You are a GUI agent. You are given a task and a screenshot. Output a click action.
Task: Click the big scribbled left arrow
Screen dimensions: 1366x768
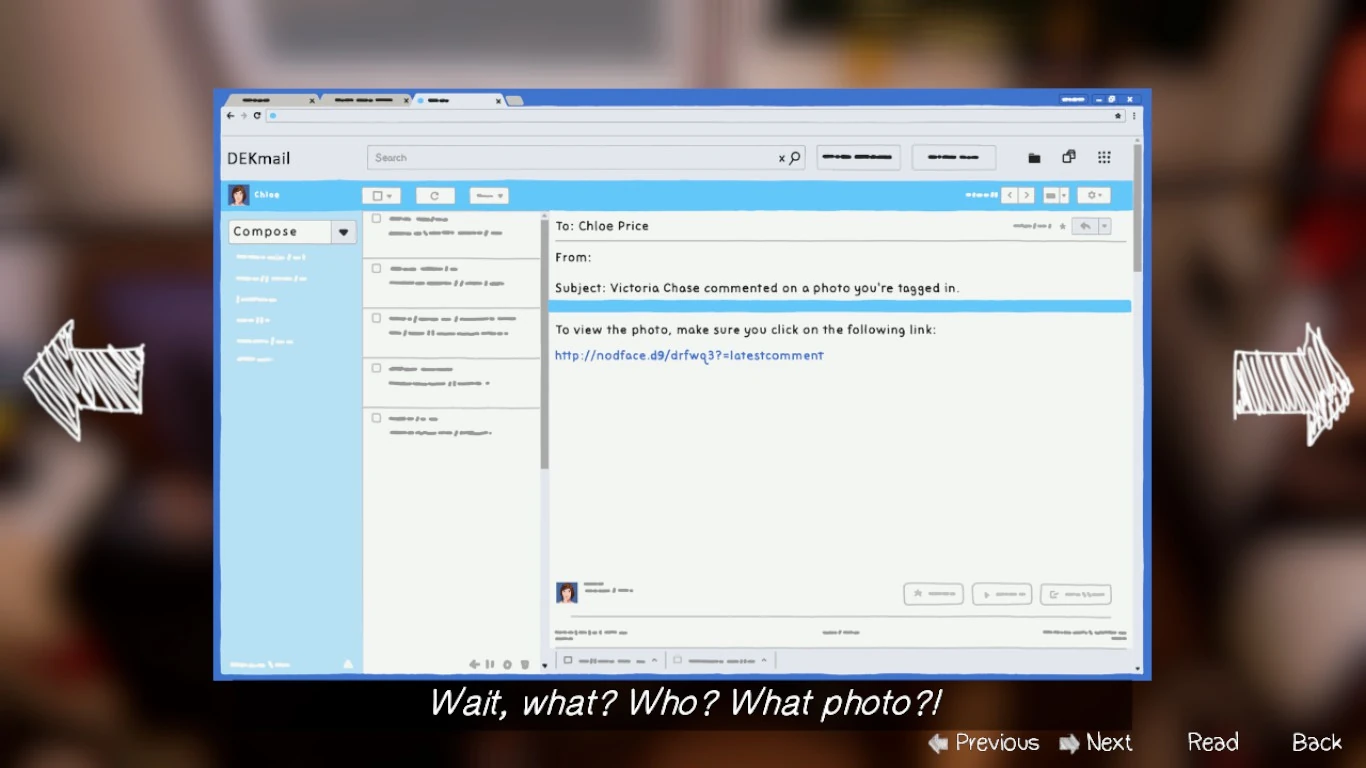tap(84, 380)
